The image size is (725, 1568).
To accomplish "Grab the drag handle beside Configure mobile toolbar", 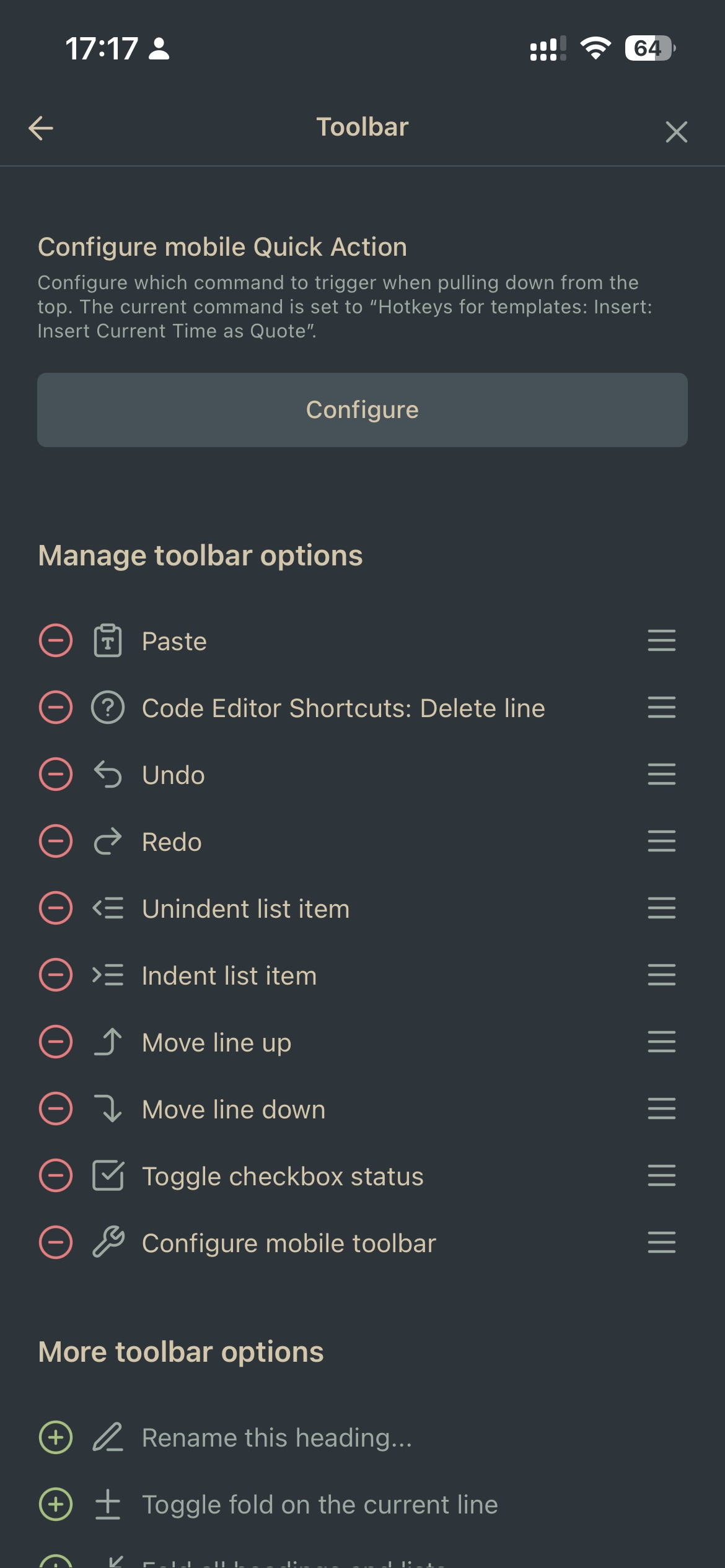I will click(x=661, y=1242).
